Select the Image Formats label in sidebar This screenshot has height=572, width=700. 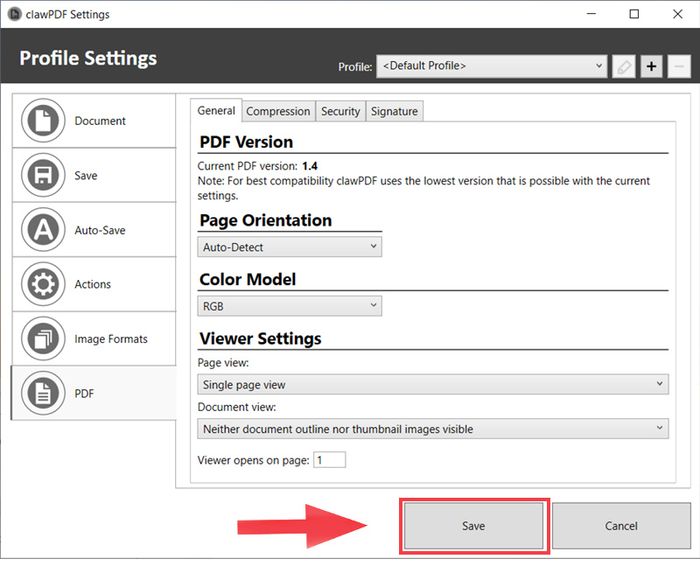pyautogui.click(x=111, y=339)
